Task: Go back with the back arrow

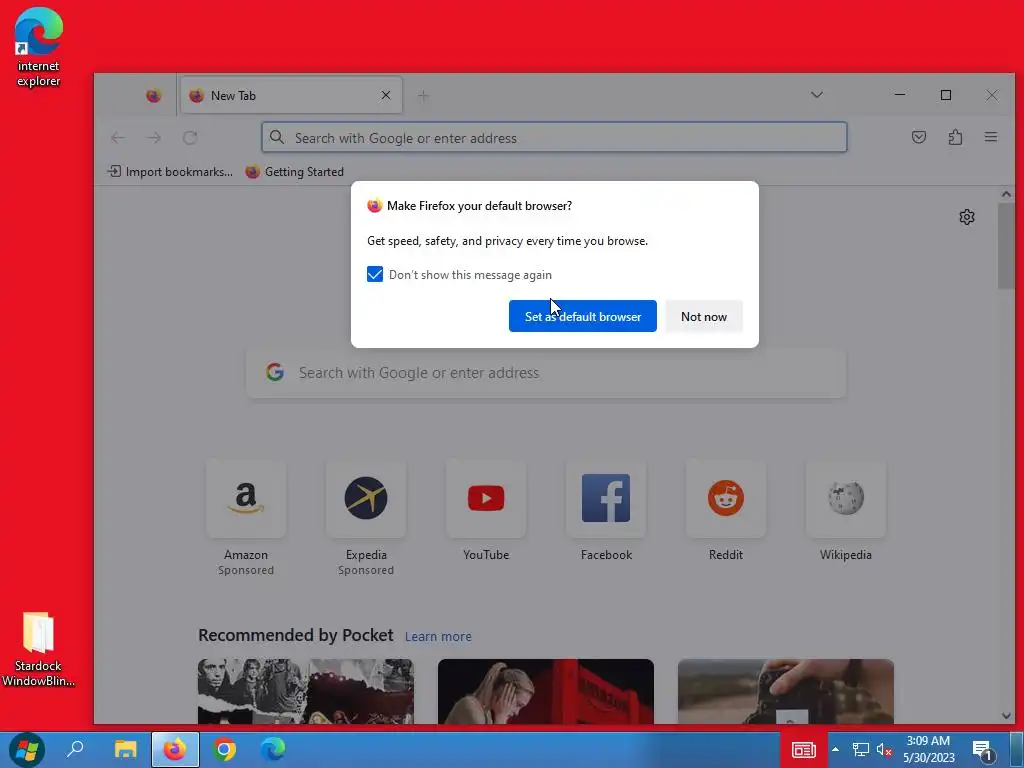Action: (x=118, y=138)
